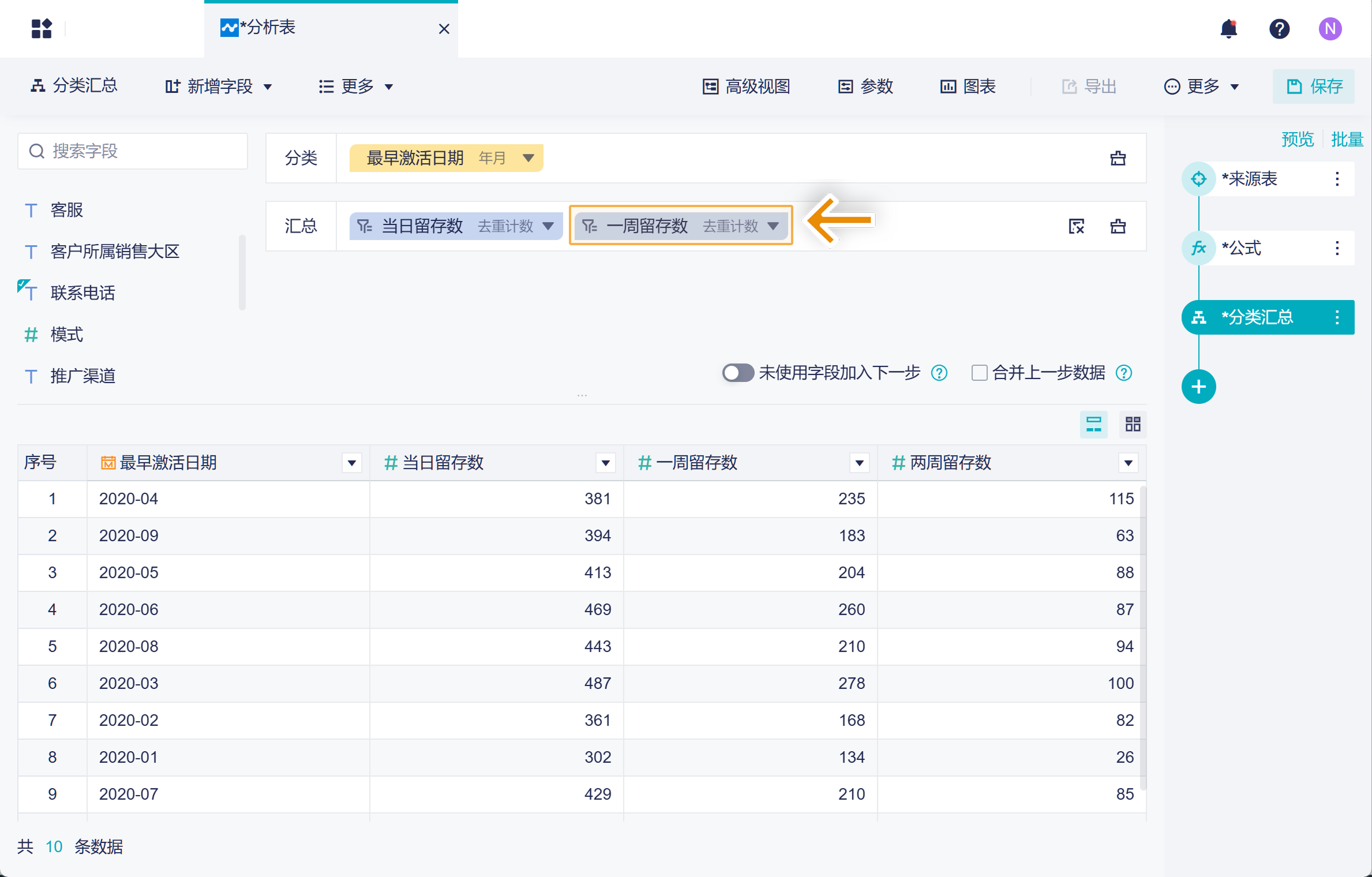1372x877 pixels.
Task: Click the 搜索字段 search box
Action: click(133, 151)
